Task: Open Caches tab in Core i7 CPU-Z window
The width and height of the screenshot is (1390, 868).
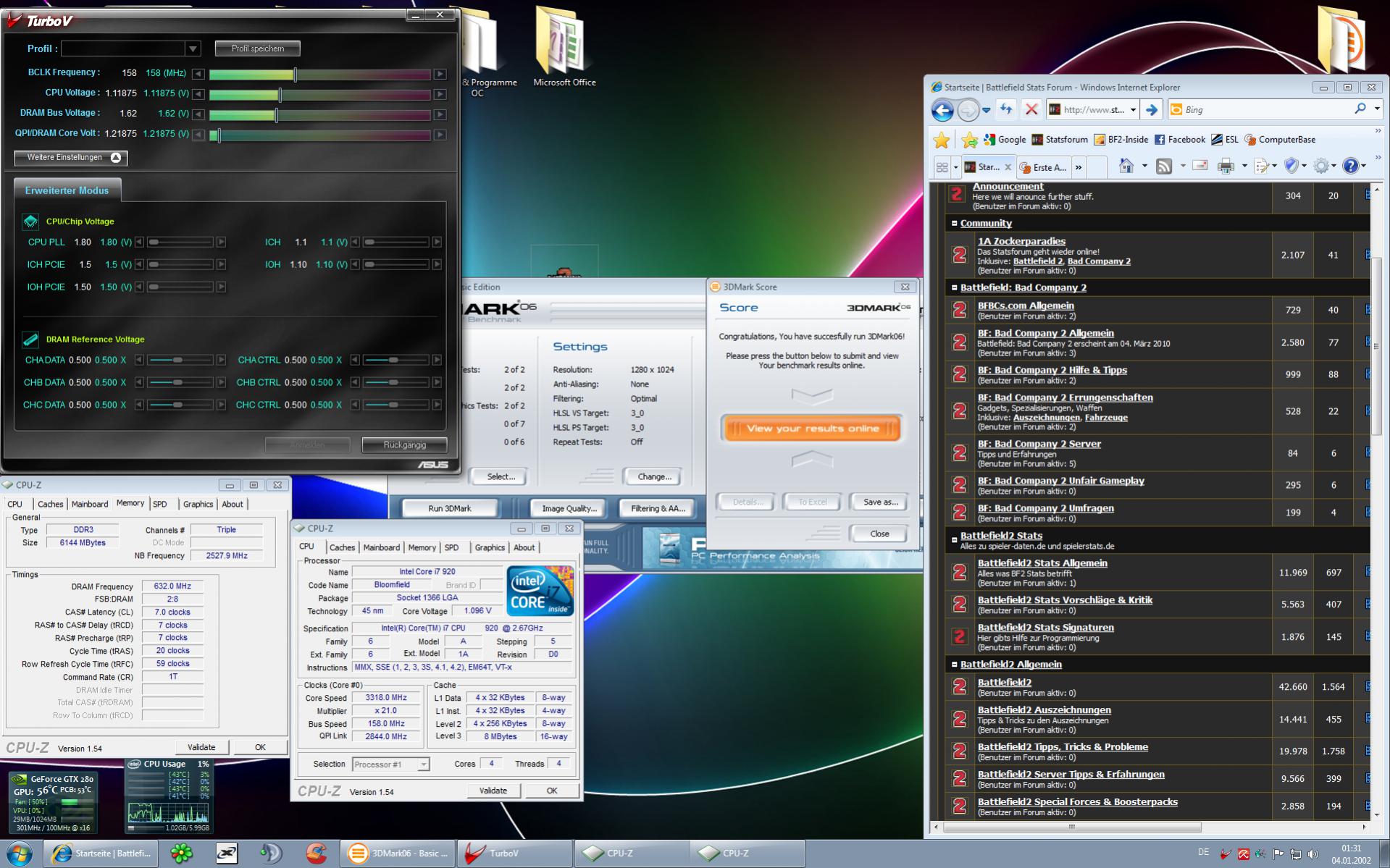Action: (x=342, y=547)
